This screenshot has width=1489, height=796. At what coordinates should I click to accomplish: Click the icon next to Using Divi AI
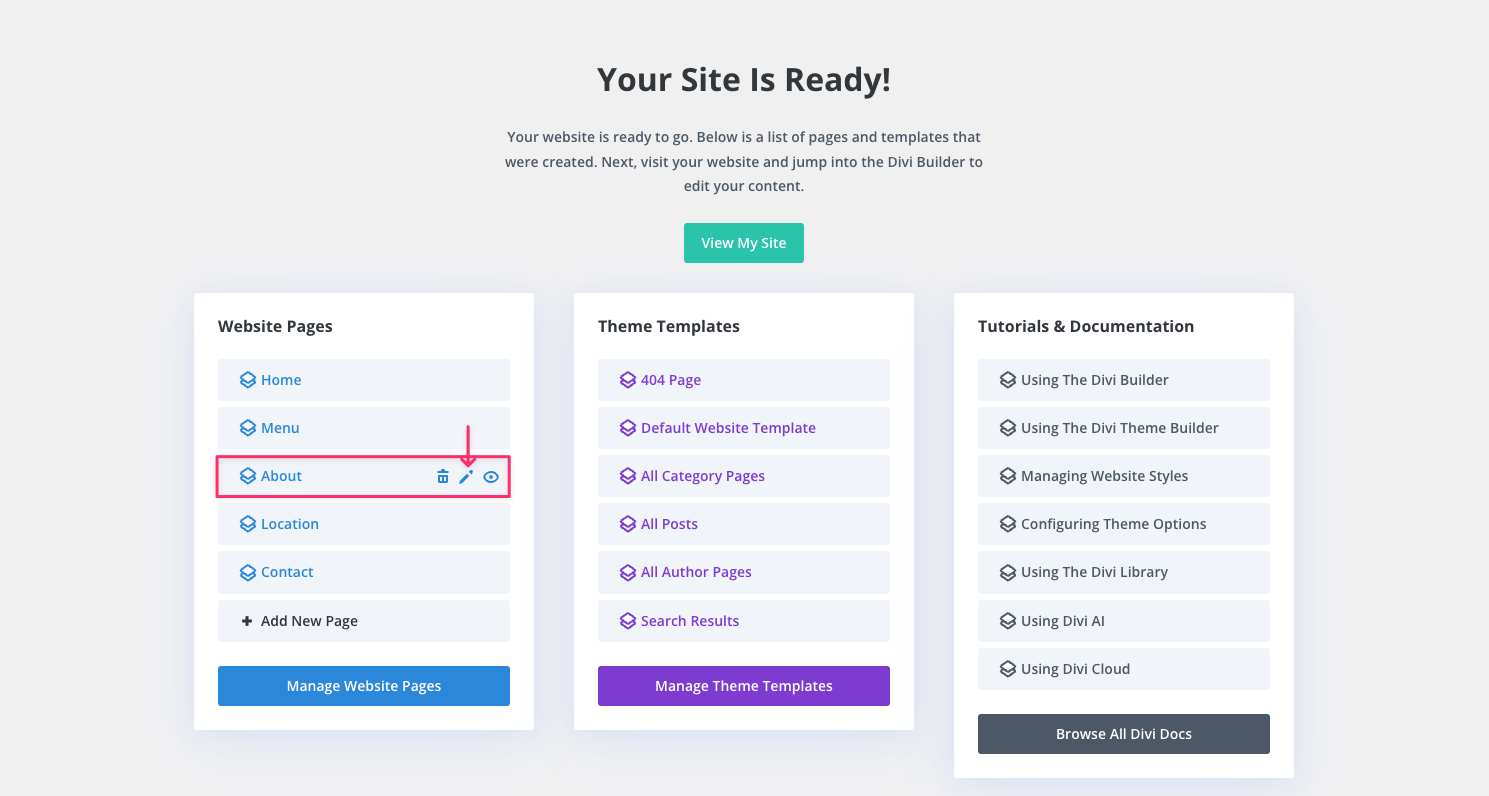click(1007, 621)
